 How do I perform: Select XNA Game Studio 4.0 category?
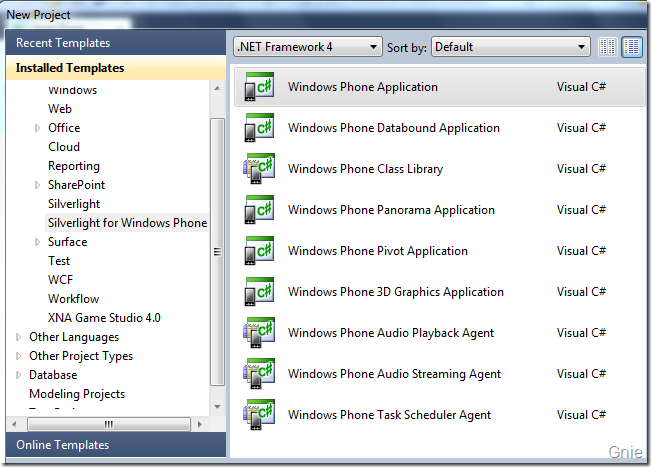[x=104, y=318]
